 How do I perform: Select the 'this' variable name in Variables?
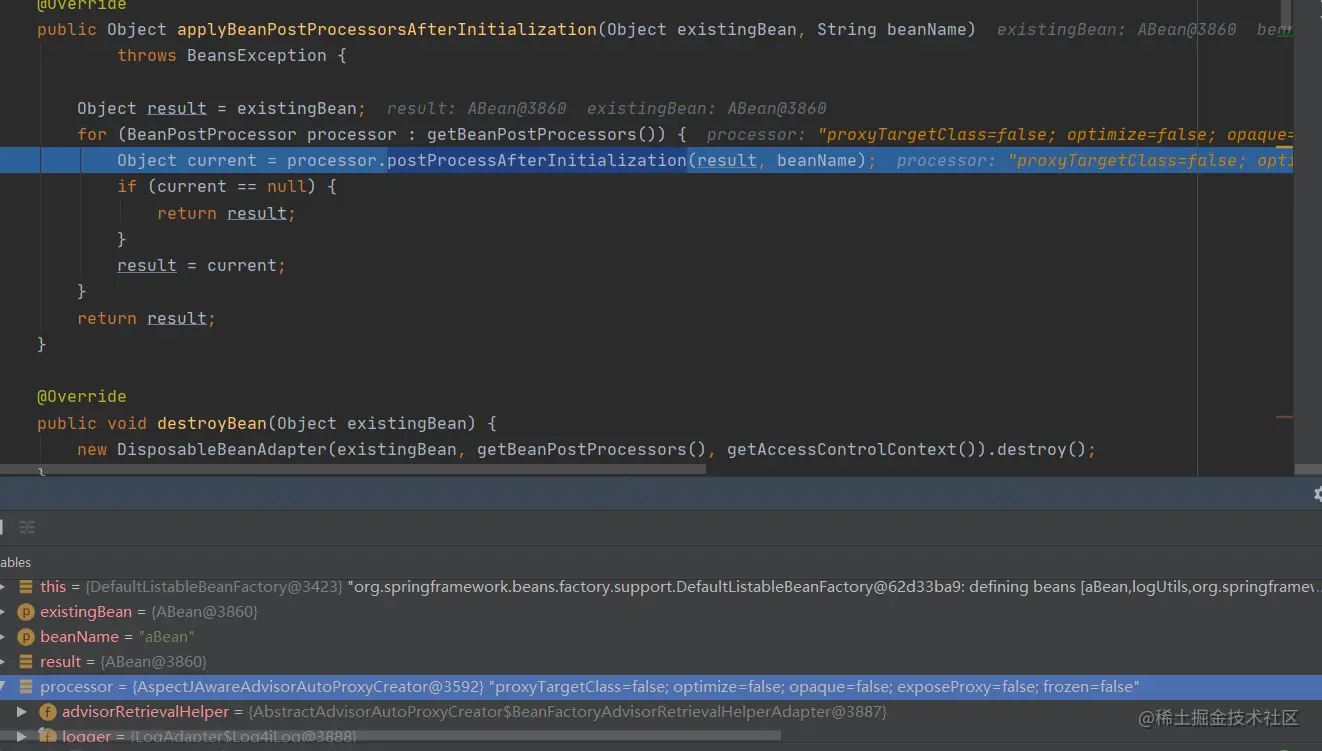coord(53,587)
